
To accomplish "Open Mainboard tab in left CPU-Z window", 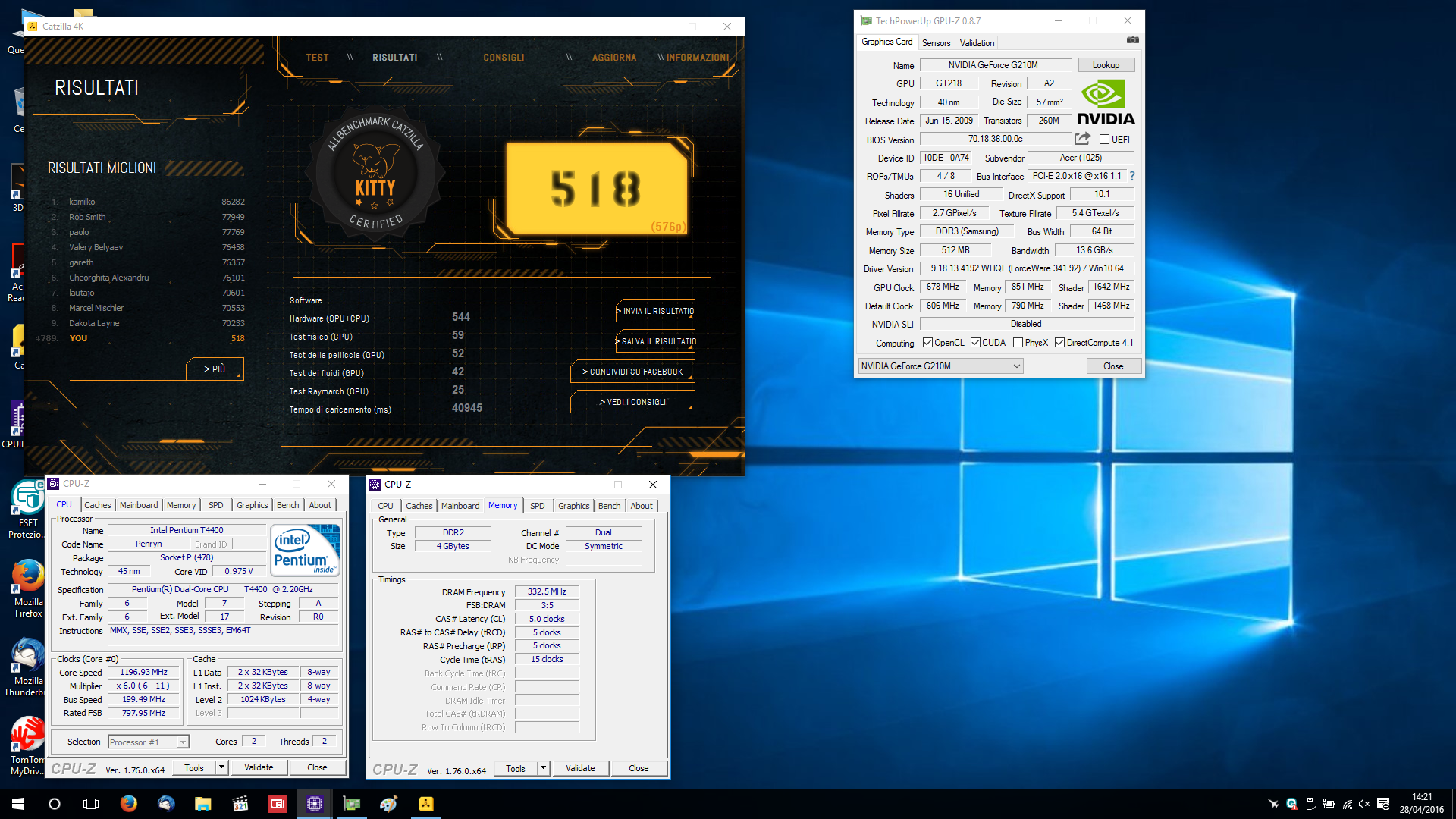I will coord(139,505).
